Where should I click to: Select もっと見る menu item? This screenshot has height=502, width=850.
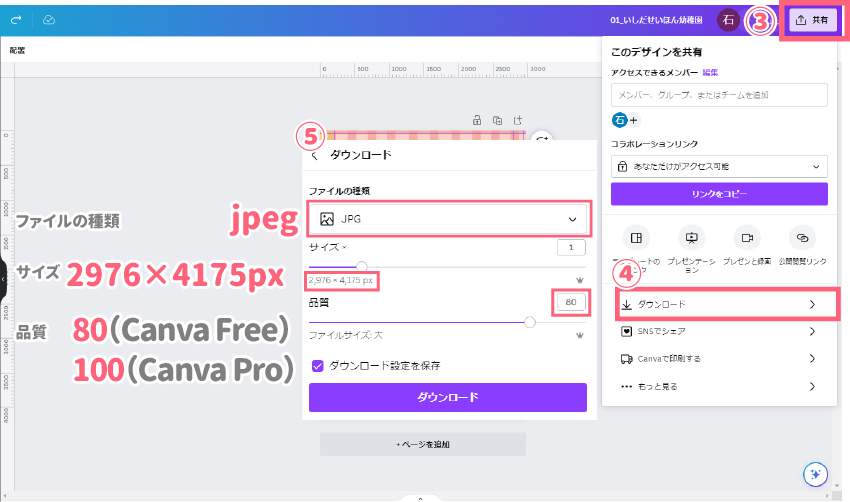pos(719,387)
